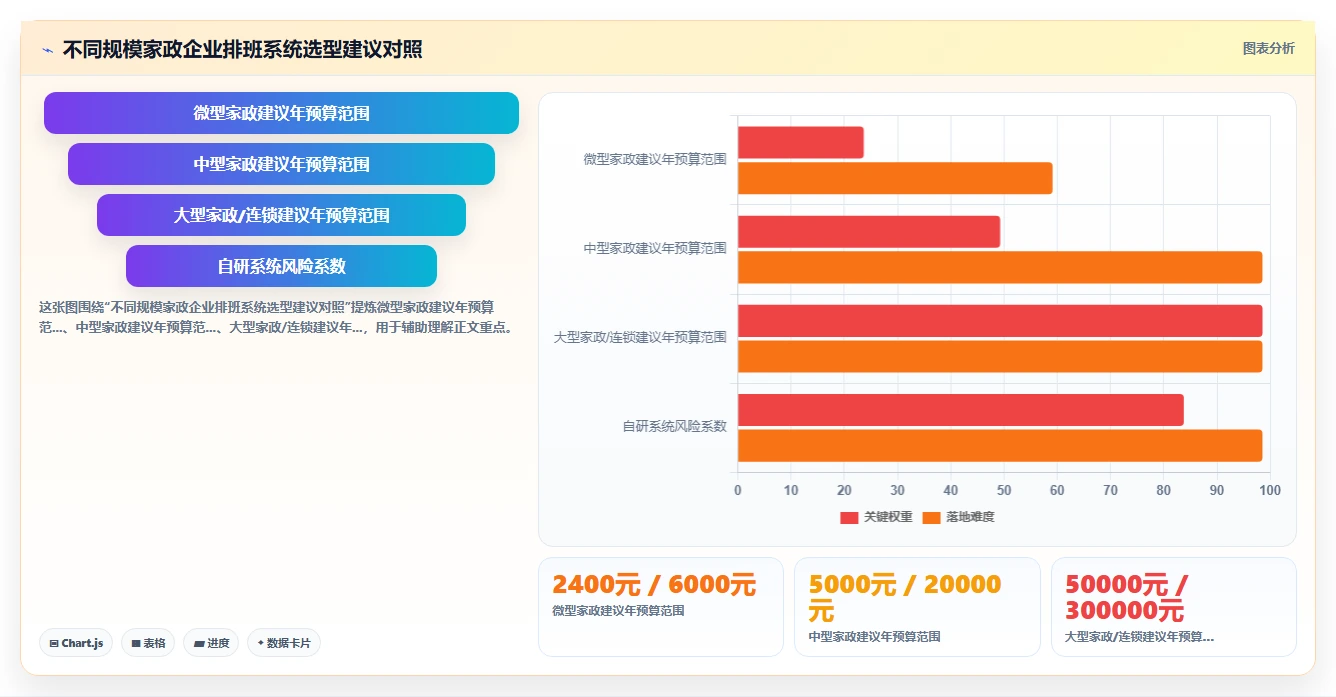Image resolution: width=1336 pixels, height=697 pixels.
Task: Toggle the 落地难度 legend orange swatch
Action: click(932, 517)
